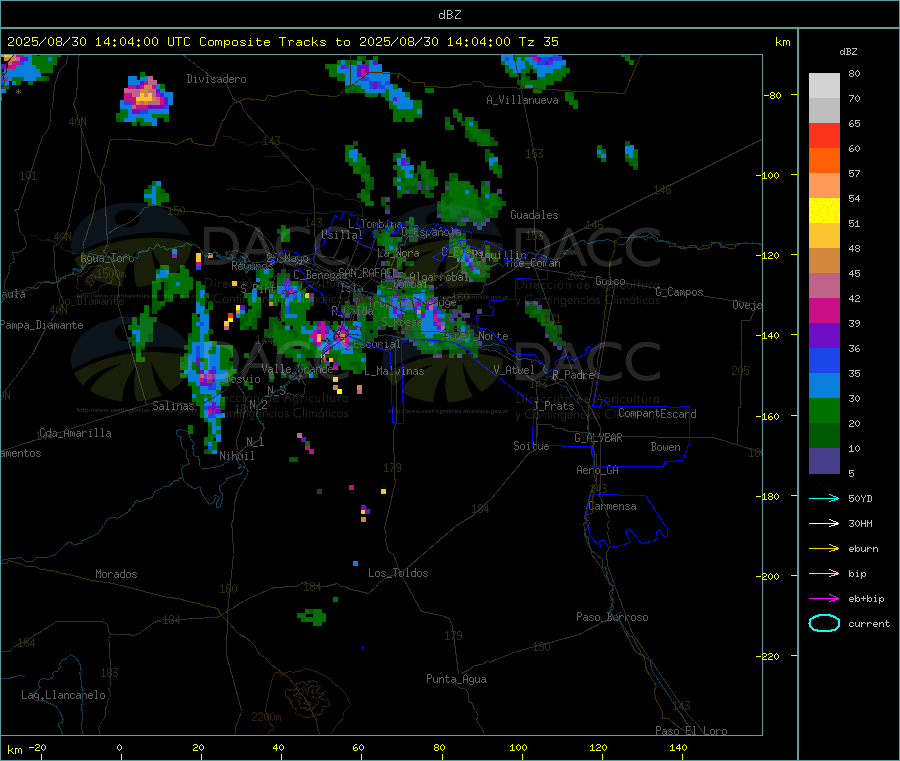
Task: Click the 0 km tick on the horizontal axis
Action: [x=119, y=747]
